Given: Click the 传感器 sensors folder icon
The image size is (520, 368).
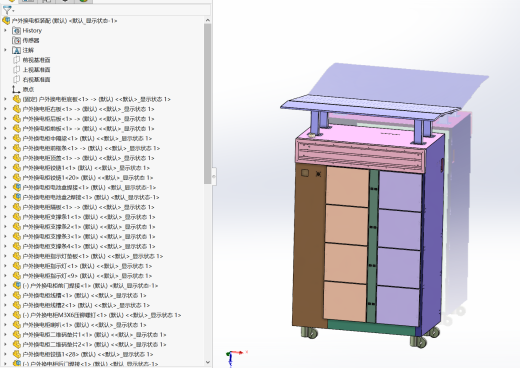Looking at the screenshot, I should click(16, 40).
